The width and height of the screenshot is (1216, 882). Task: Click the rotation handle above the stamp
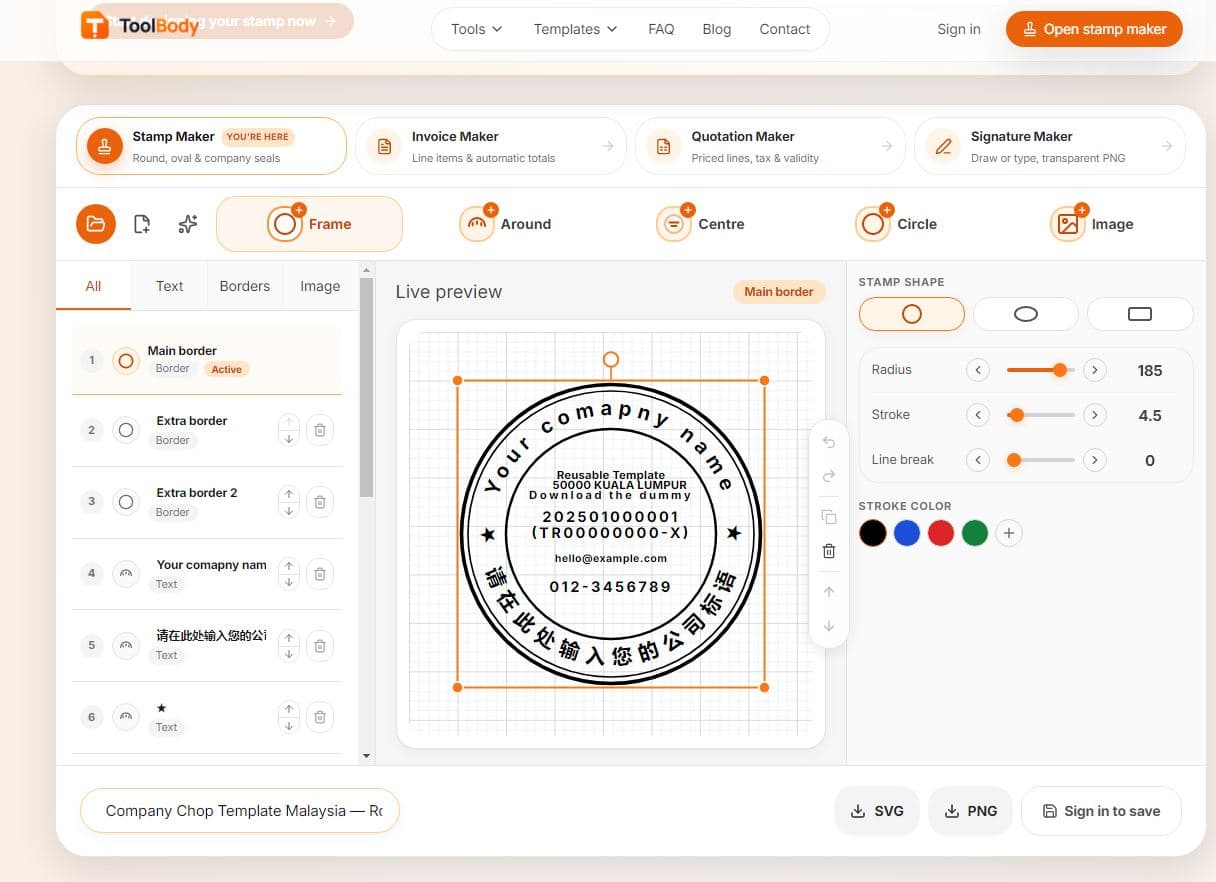[611, 359]
